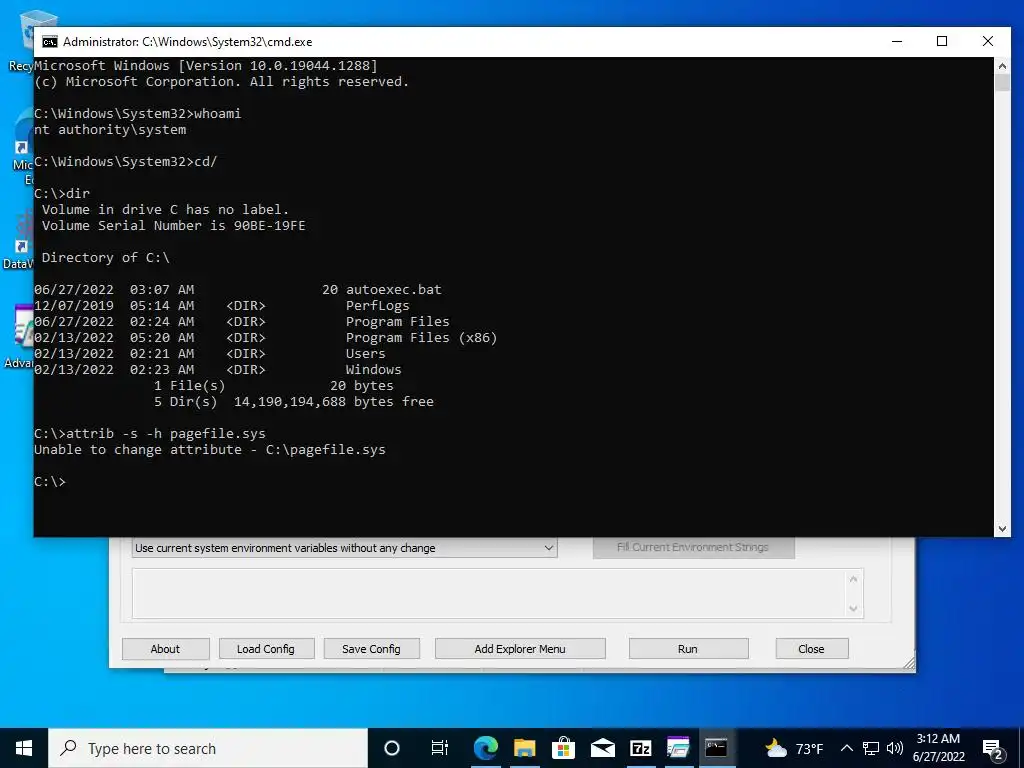Click the 'attrib -s -h pagefile.sys' command
Viewport: 1024px width, 768px height.
[166, 434]
